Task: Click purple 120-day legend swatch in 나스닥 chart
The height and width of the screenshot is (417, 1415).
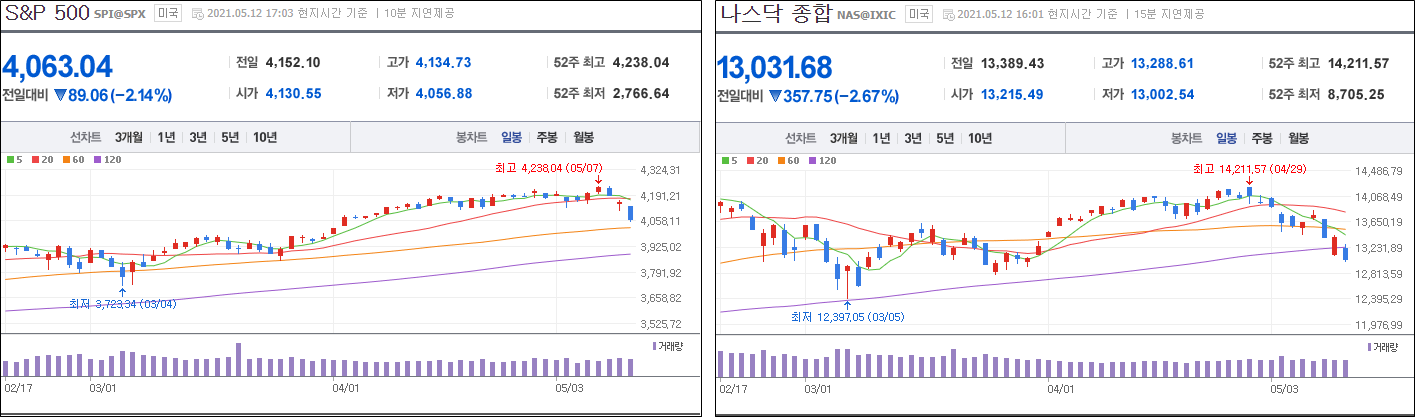Action: 812,160
